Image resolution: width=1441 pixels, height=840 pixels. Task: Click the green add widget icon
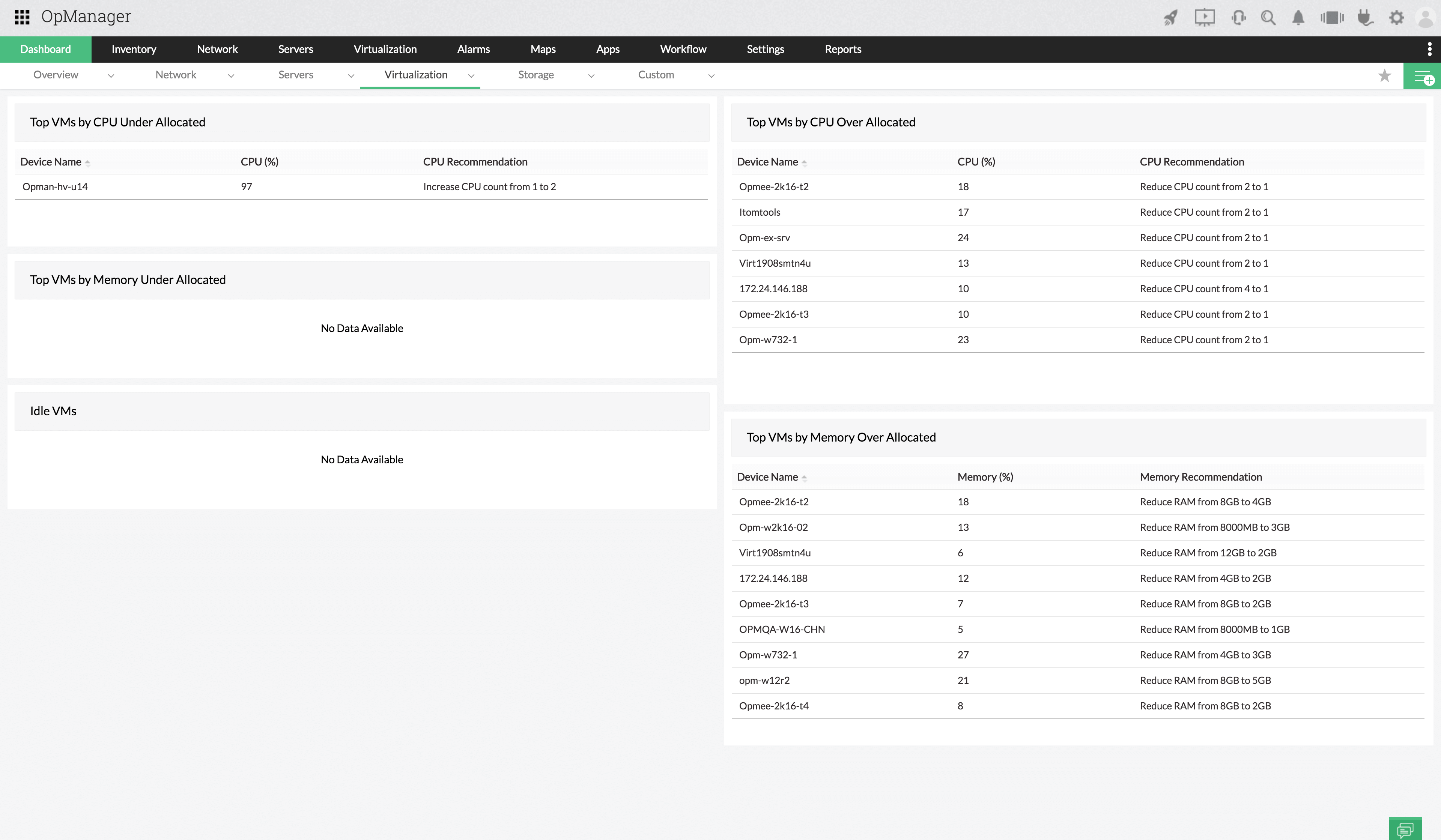[1422, 76]
